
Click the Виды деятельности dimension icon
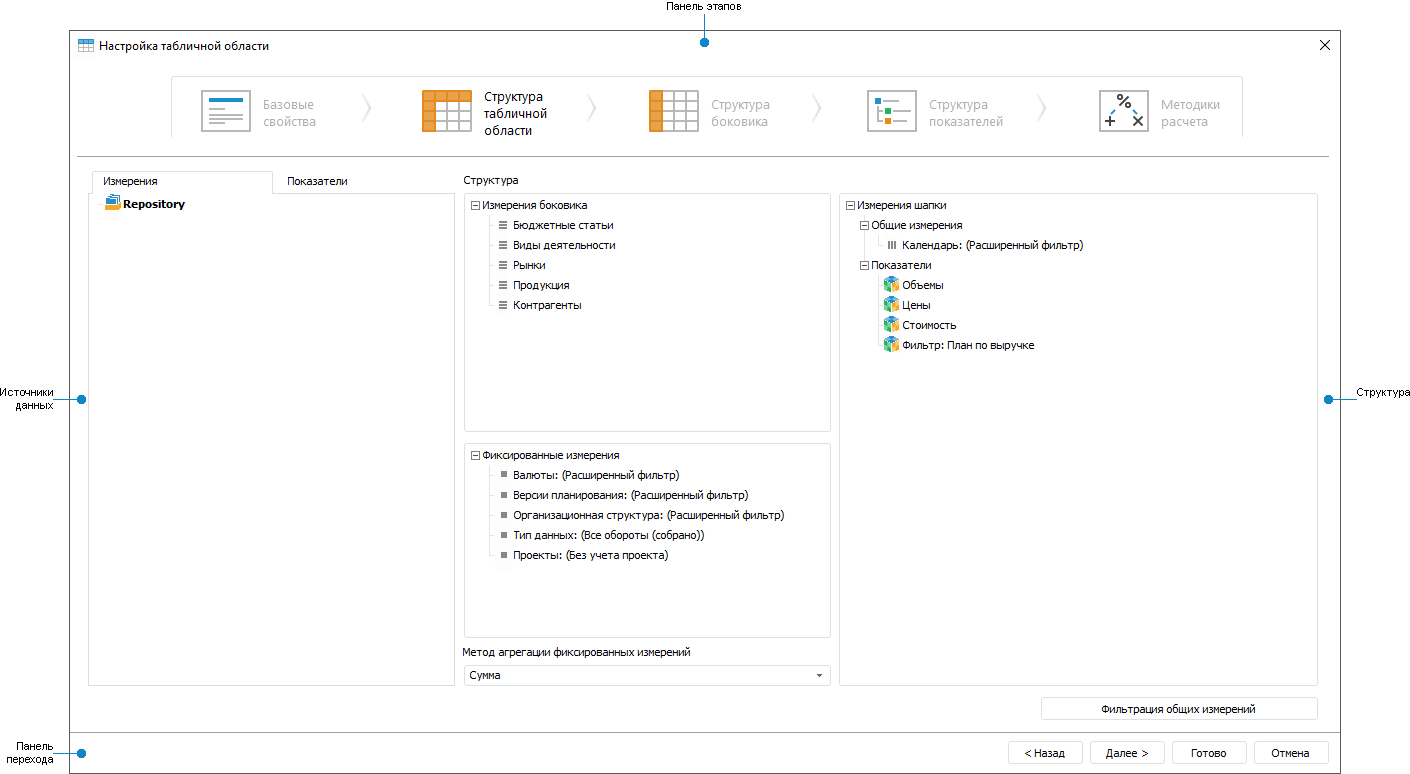point(504,245)
